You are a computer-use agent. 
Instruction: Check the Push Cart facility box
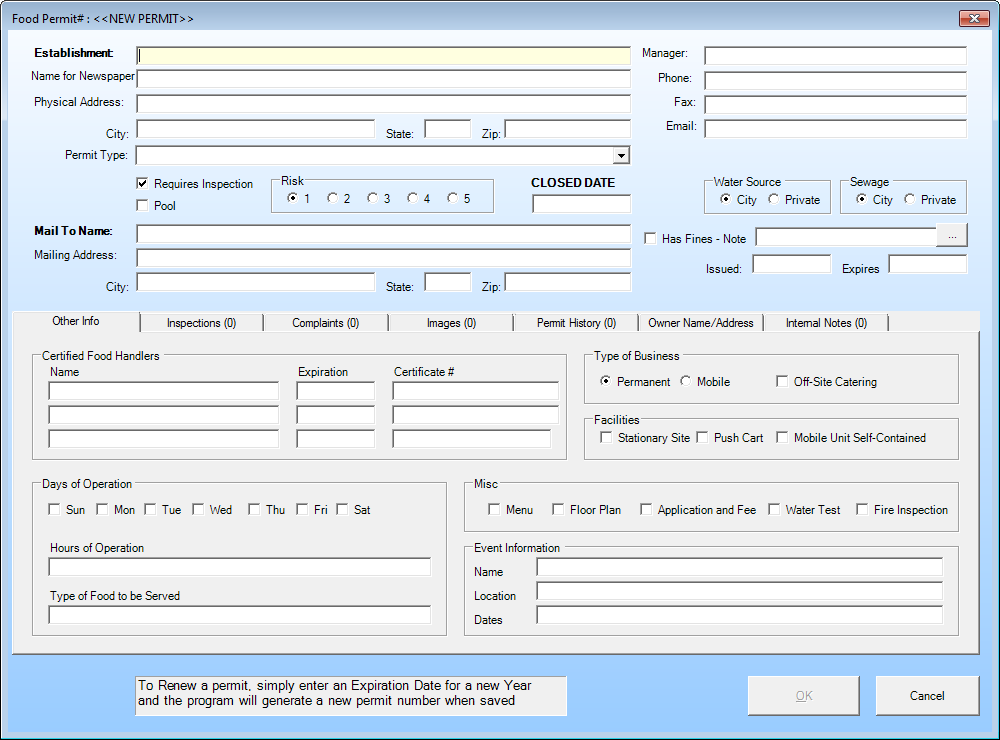point(702,437)
